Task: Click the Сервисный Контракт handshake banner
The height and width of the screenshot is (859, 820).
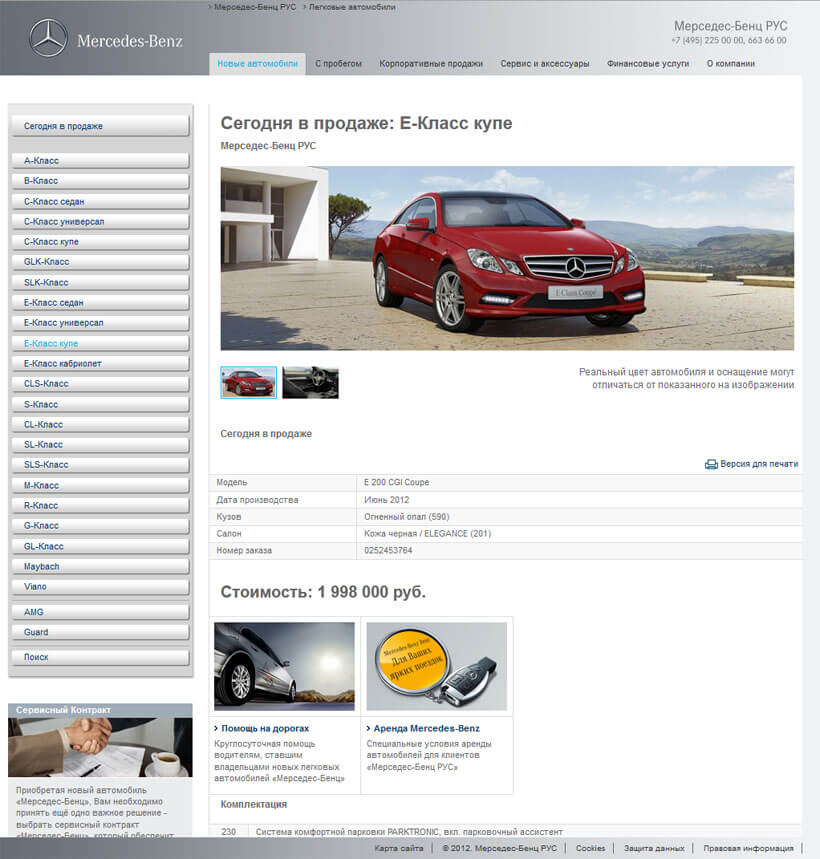Action: coord(100,747)
